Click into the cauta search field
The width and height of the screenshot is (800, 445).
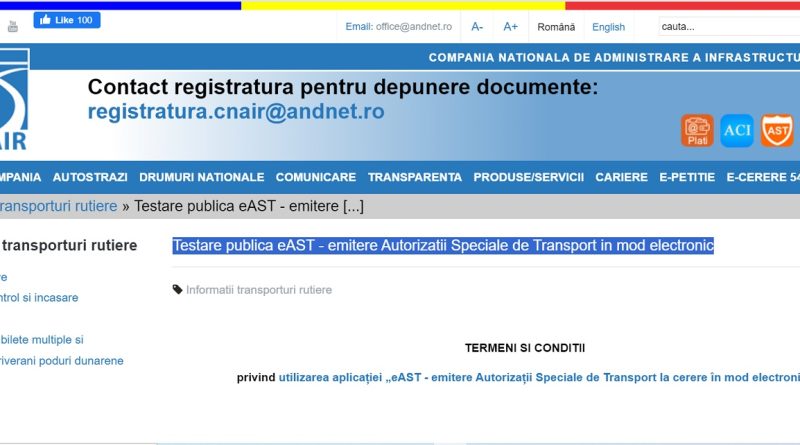coord(725,27)
